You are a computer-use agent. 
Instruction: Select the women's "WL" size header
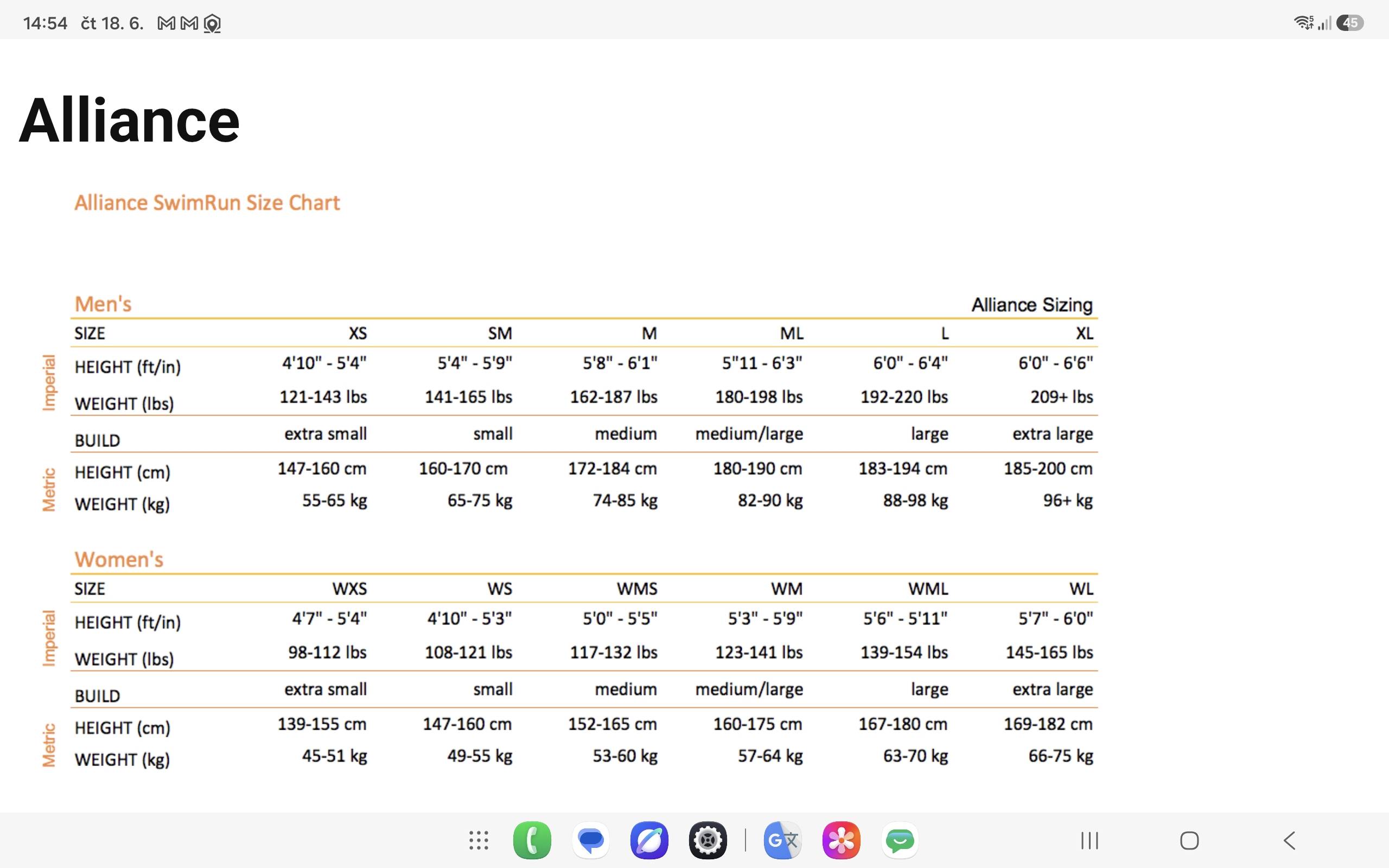click(1081, 589)
